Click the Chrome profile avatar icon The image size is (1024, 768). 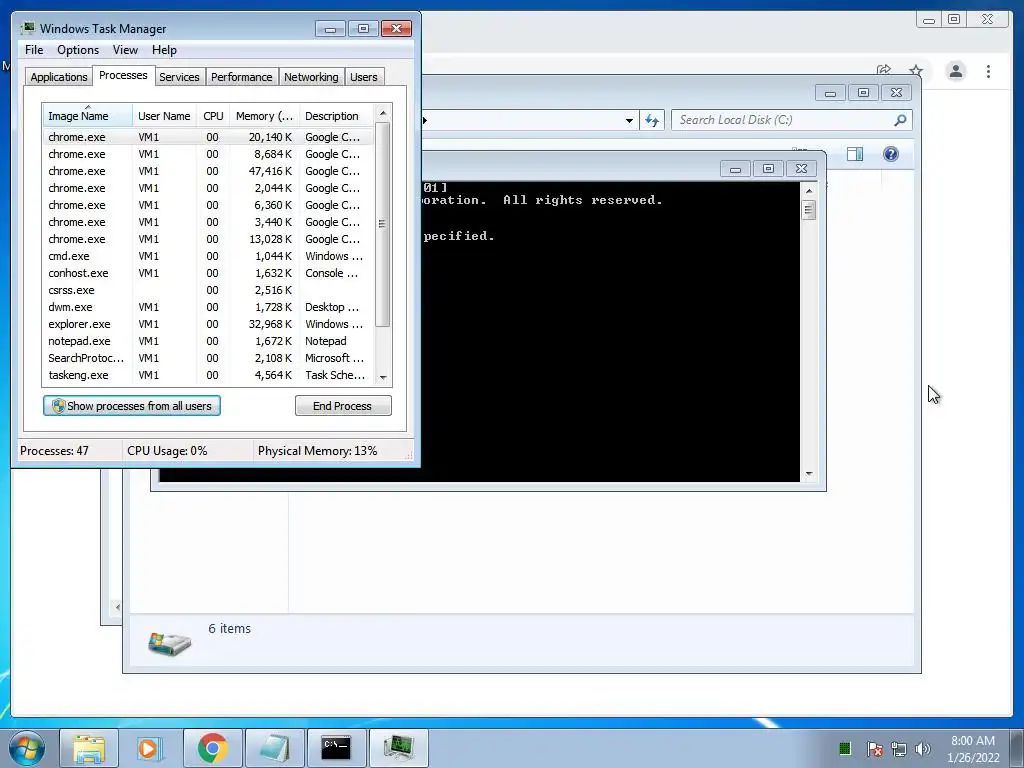pyautogui.click(x=956, y=71)
